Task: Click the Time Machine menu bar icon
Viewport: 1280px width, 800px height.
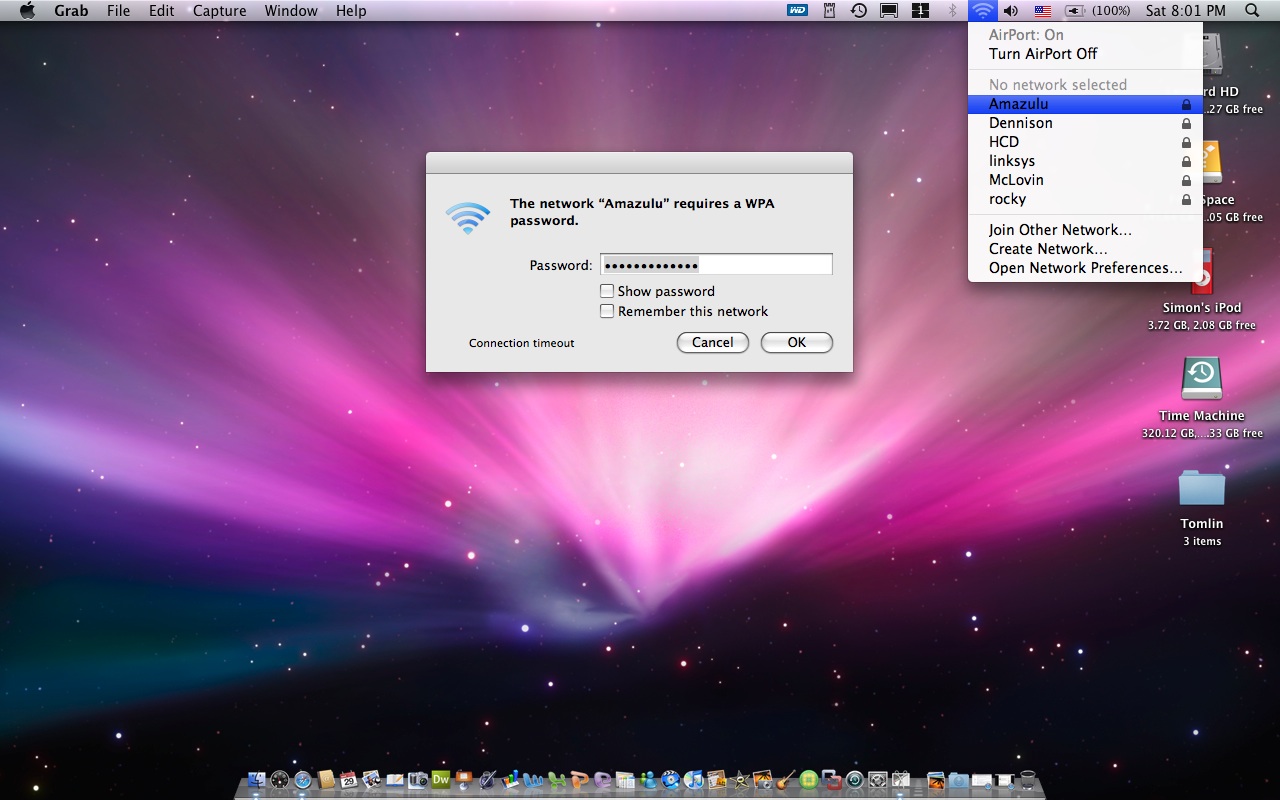Action: 857,11
